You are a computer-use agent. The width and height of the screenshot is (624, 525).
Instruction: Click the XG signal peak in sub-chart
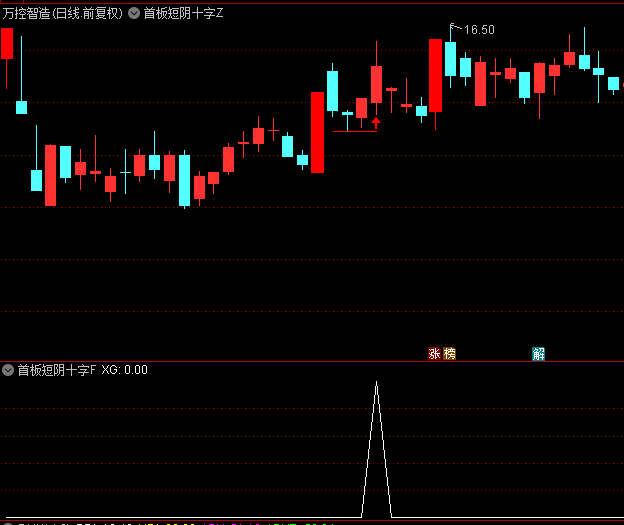tap(376, 449)
